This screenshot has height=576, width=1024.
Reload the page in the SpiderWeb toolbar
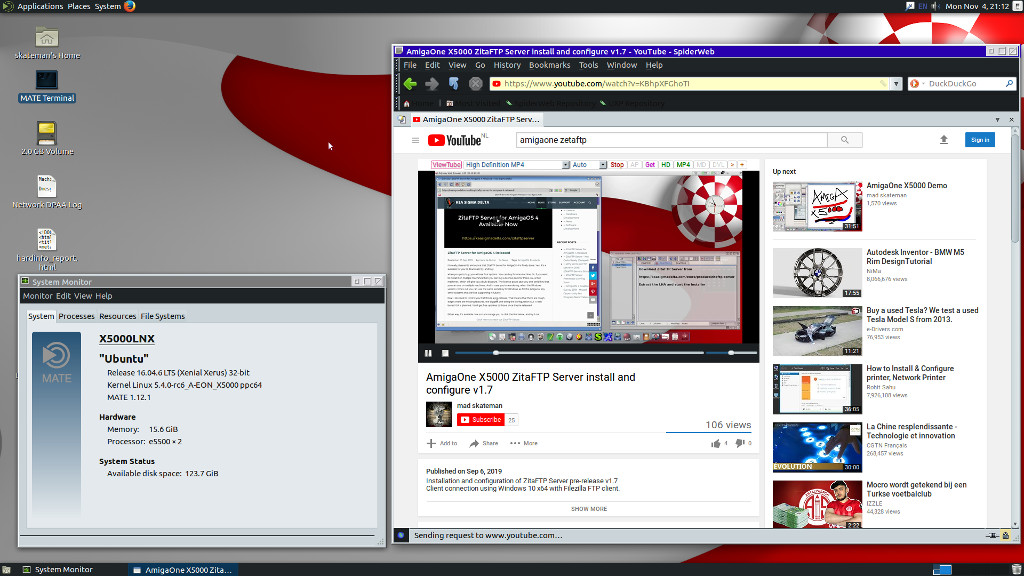[454, 84]
